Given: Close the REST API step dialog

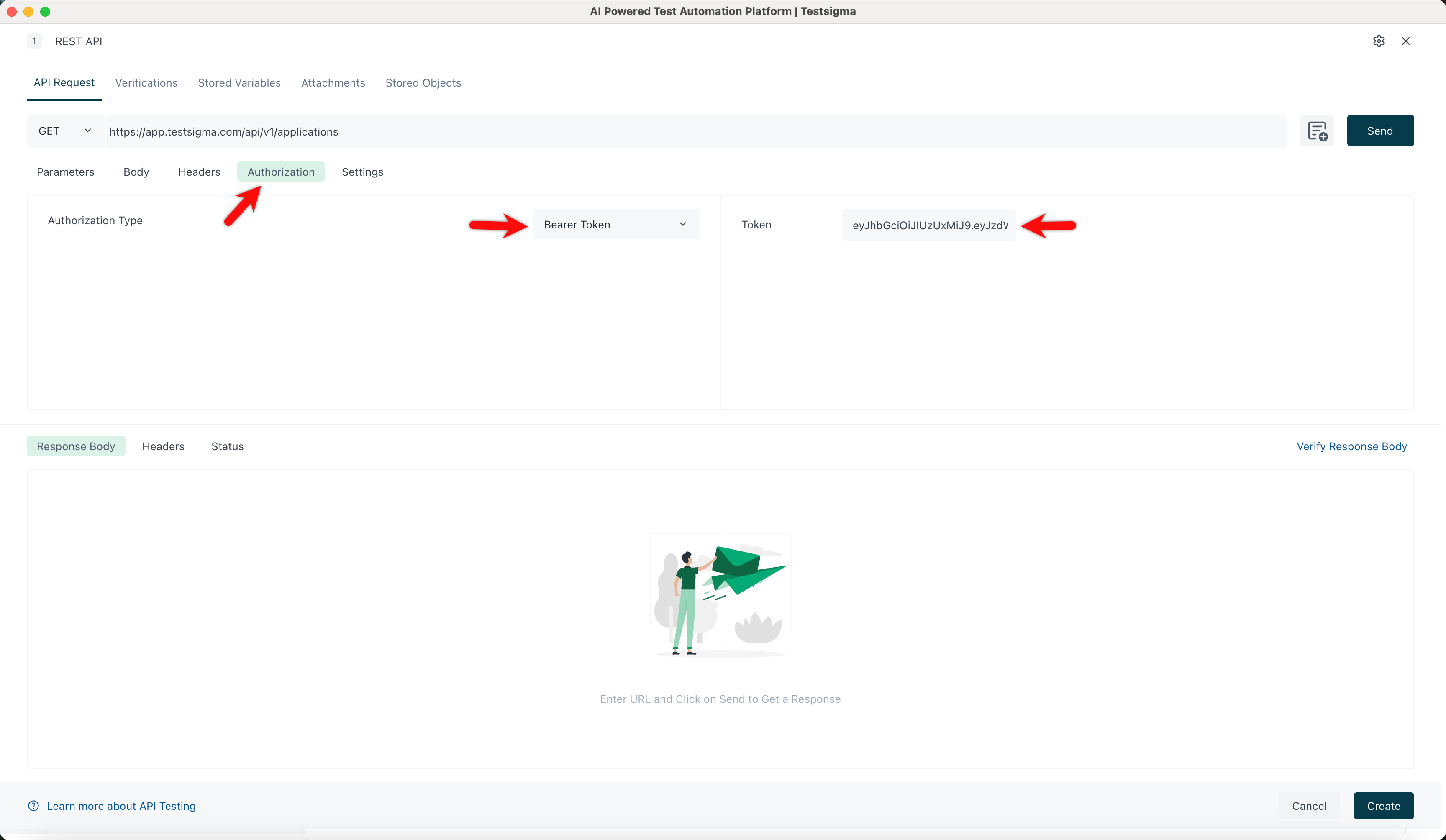Looking at the screenshot, I should click(1406, 41).
